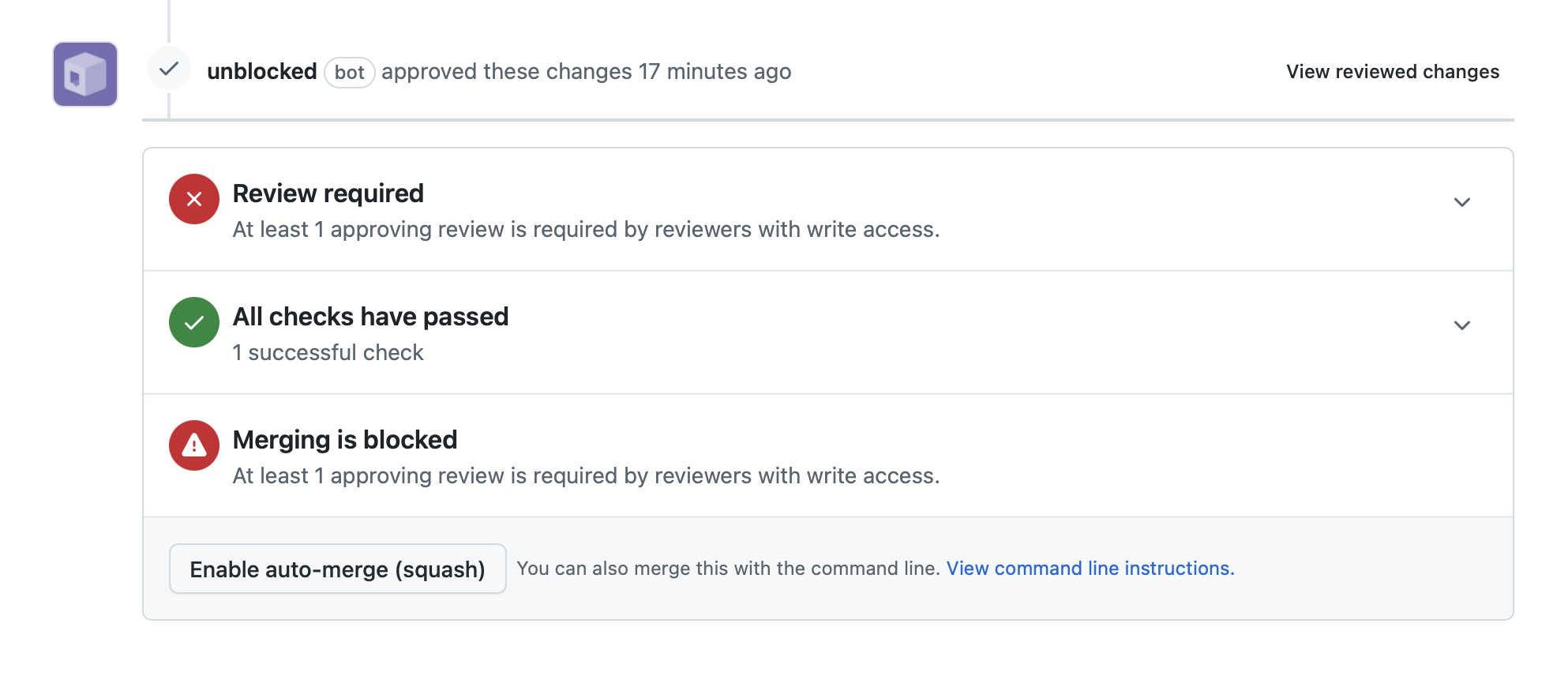Collapse the successful check details chevron
The height and width of the screenshot is (676, 1568).
pyautogui.click(x=1462, y=325)
